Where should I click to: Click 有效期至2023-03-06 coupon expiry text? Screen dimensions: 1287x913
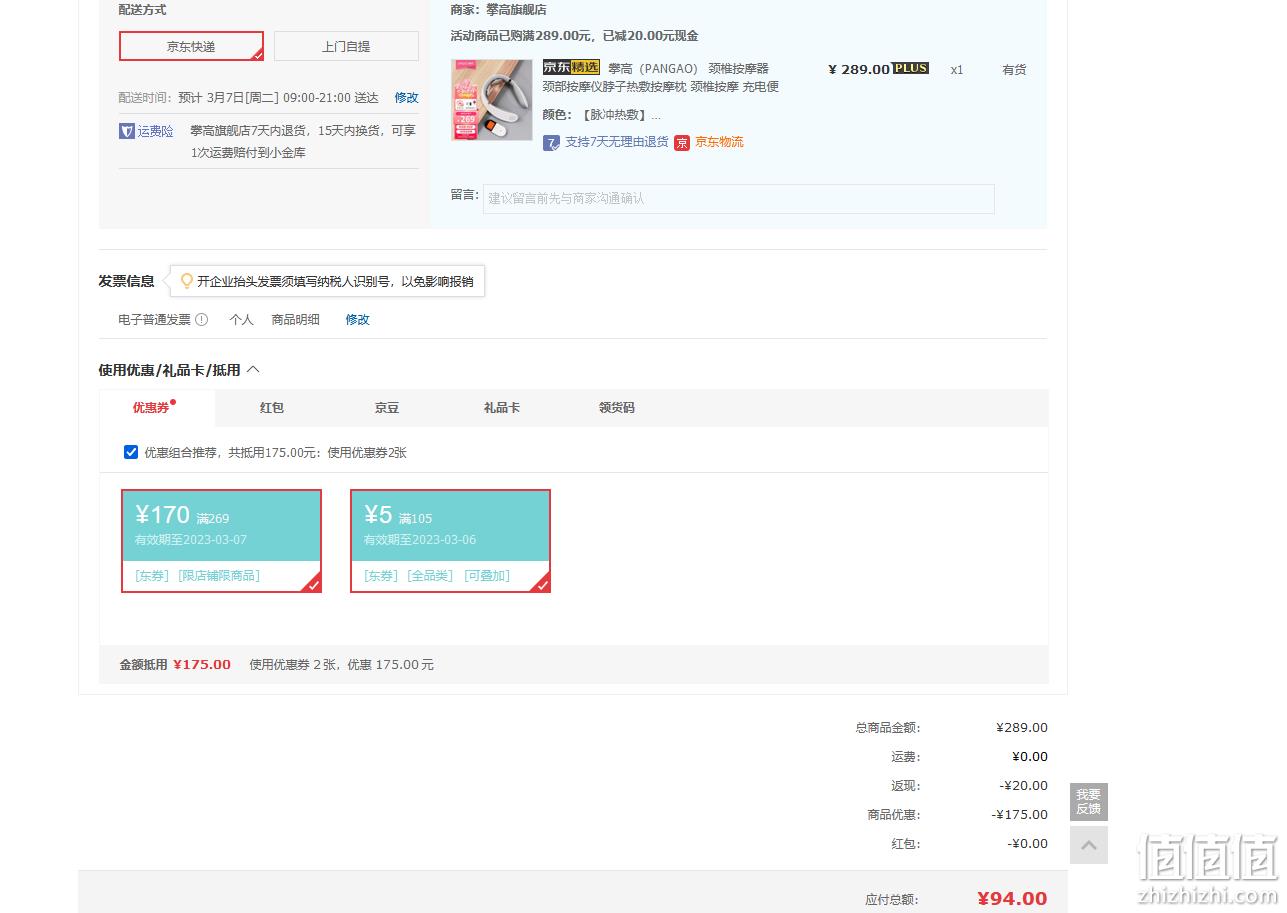(x=419, y=540)
